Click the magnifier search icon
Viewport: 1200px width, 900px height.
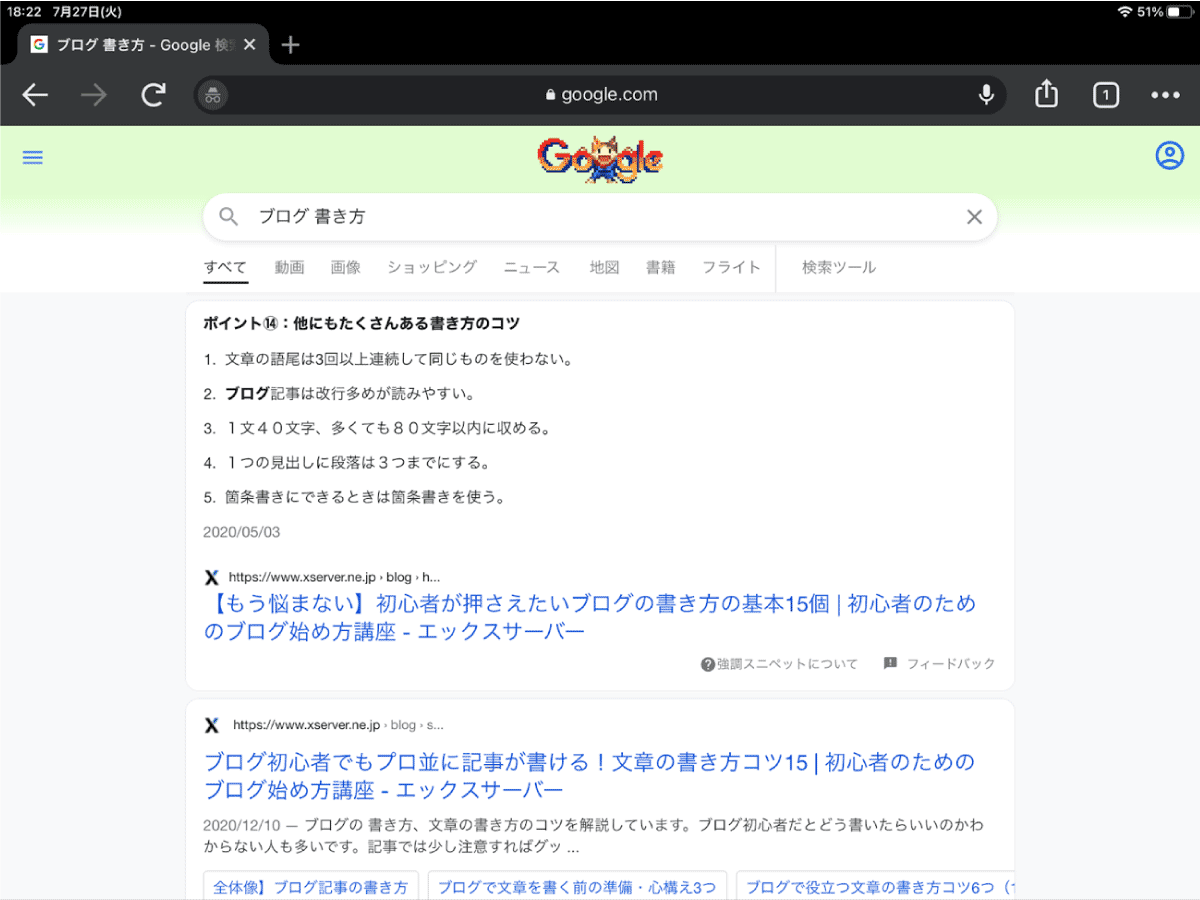(x=229, y=217)
